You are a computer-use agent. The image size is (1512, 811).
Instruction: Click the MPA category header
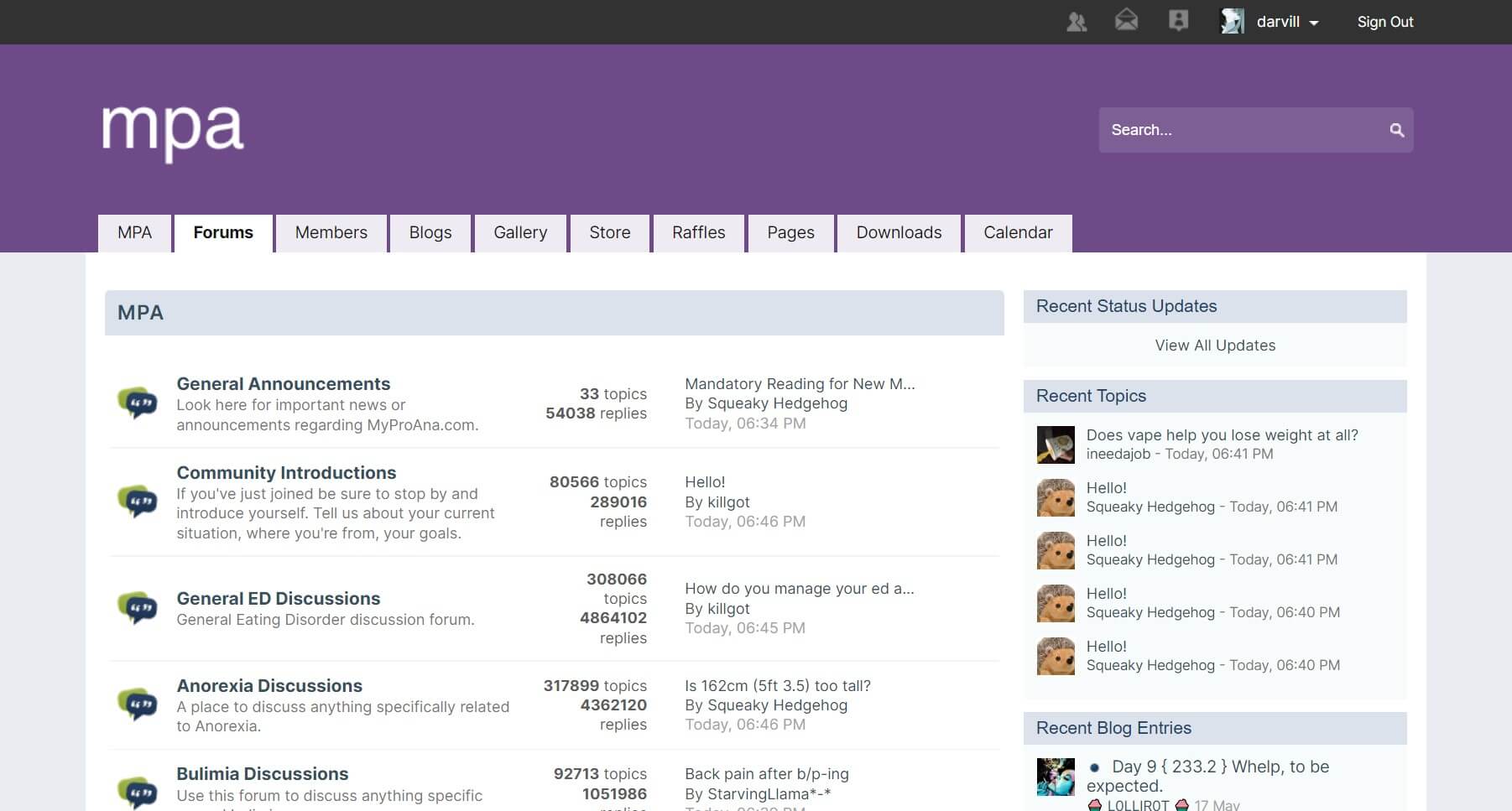tap(555, 313)
